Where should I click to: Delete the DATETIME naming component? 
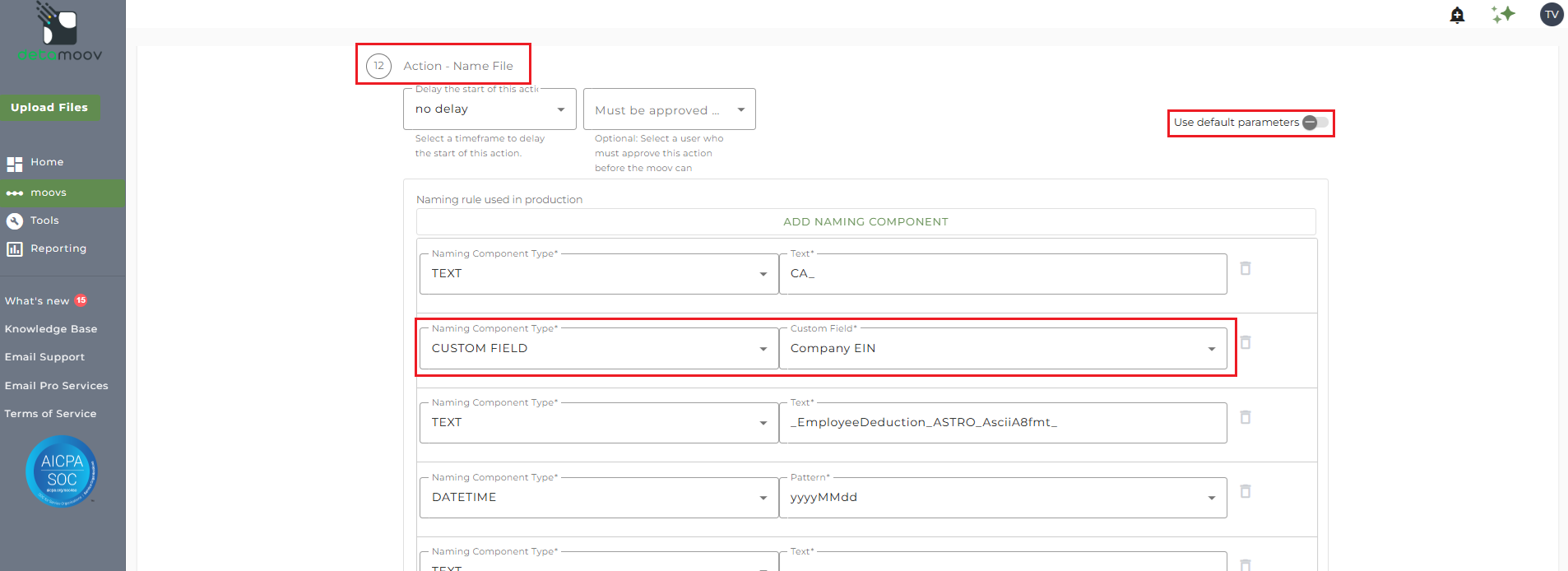[1246, 491]
